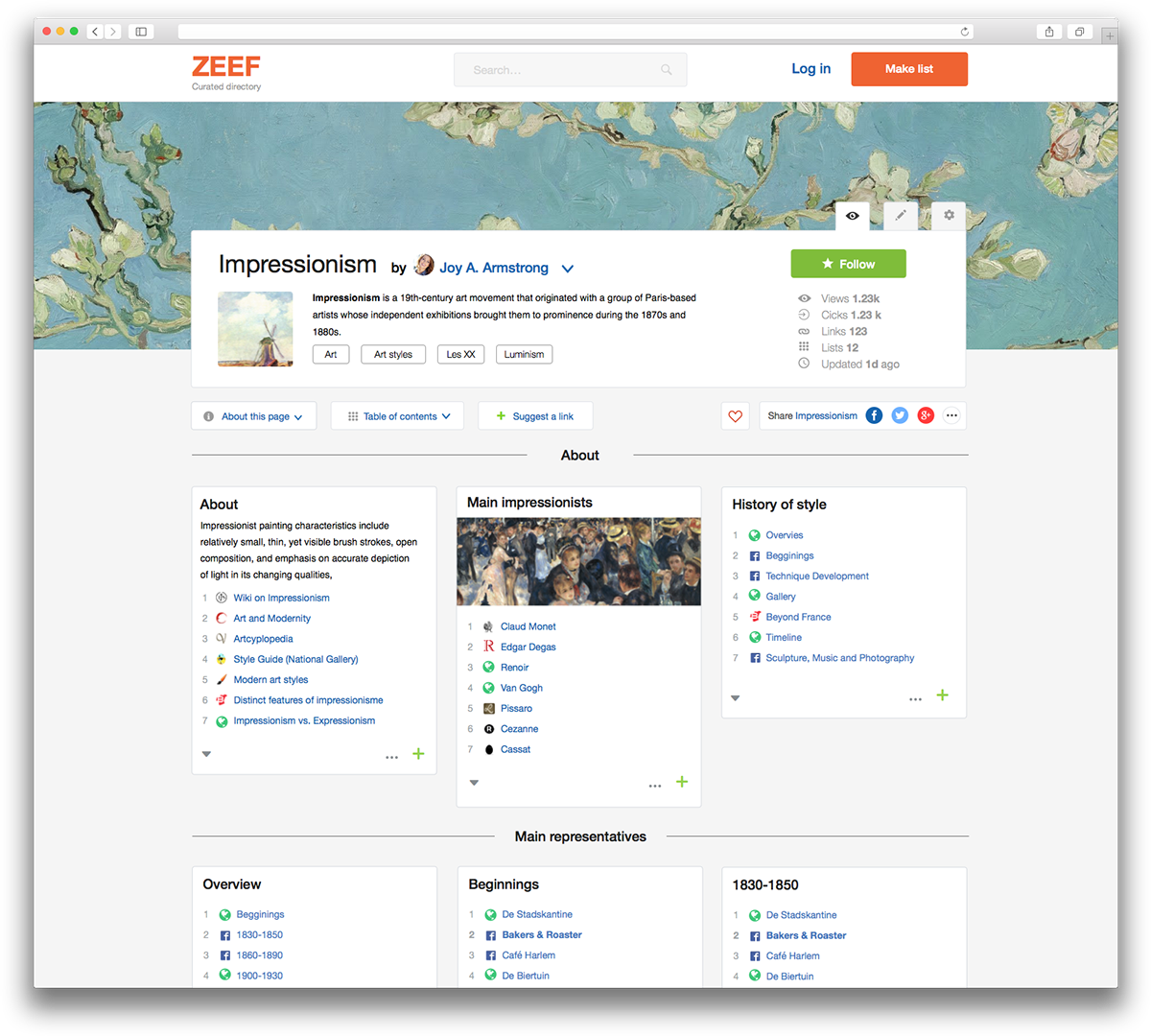Open Wiki on Impressionism link
Viewport: 1151px width, 1036px height.
(281, 598)
